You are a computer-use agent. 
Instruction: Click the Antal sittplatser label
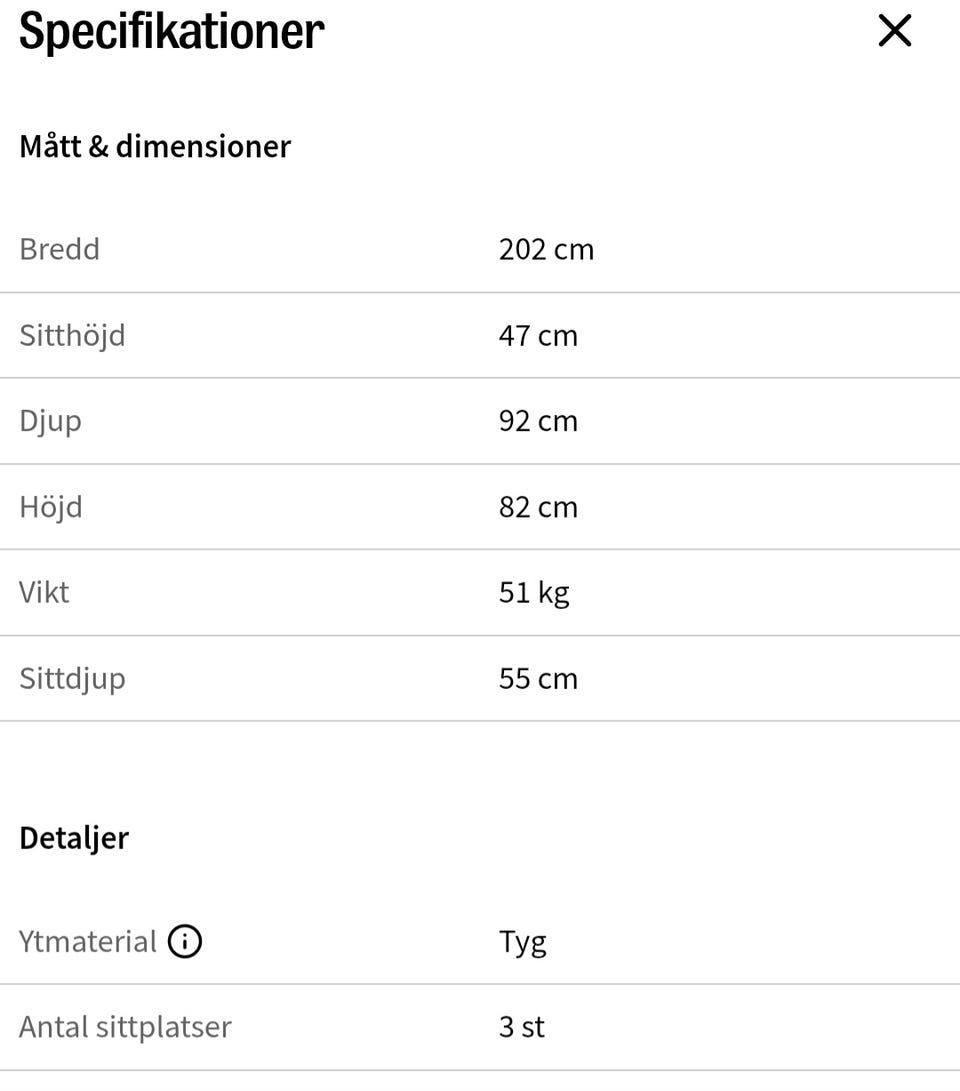pos(125,1027)
